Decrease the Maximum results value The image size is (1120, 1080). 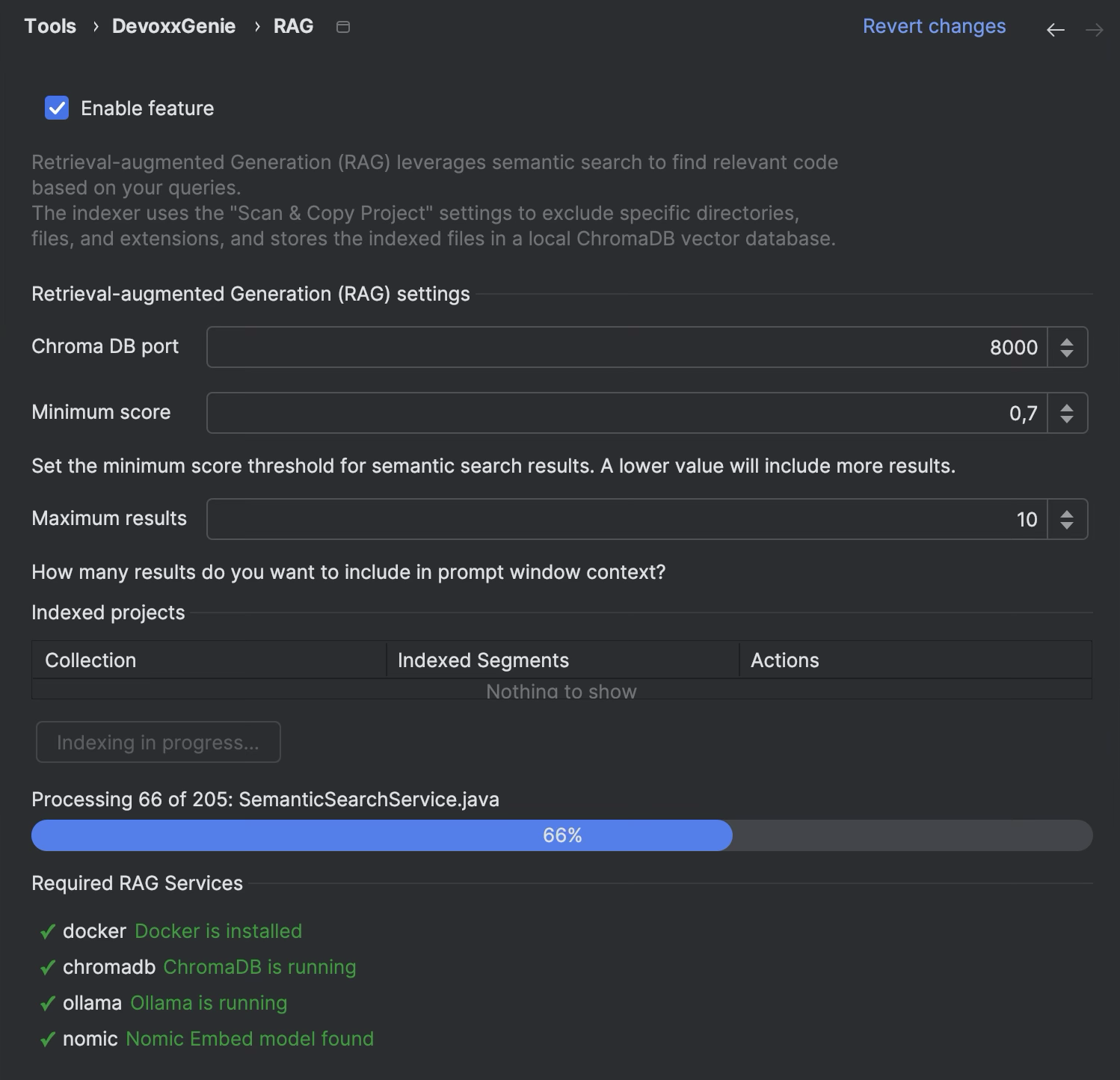1067,526
